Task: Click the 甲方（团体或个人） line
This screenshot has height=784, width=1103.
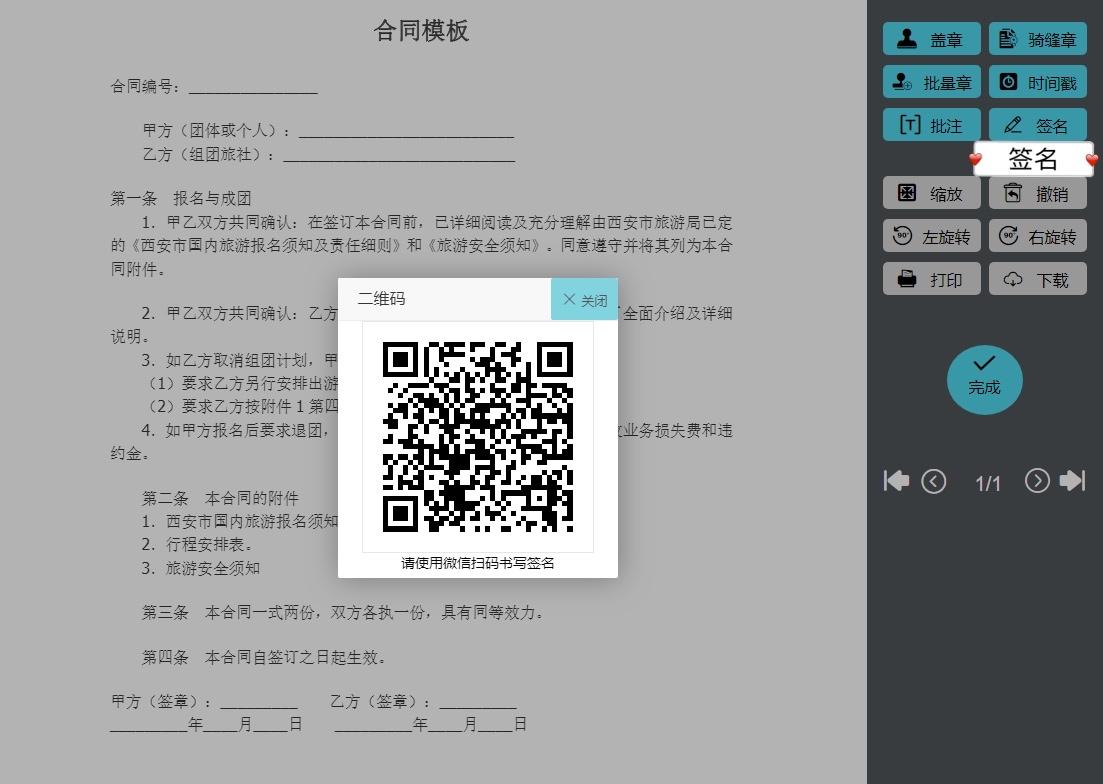Action: click(328, 131)
